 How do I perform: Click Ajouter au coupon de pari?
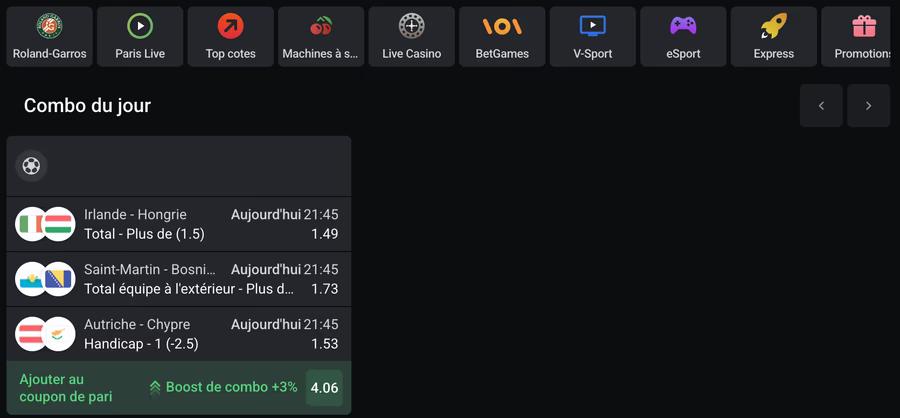tap(65, 388)
